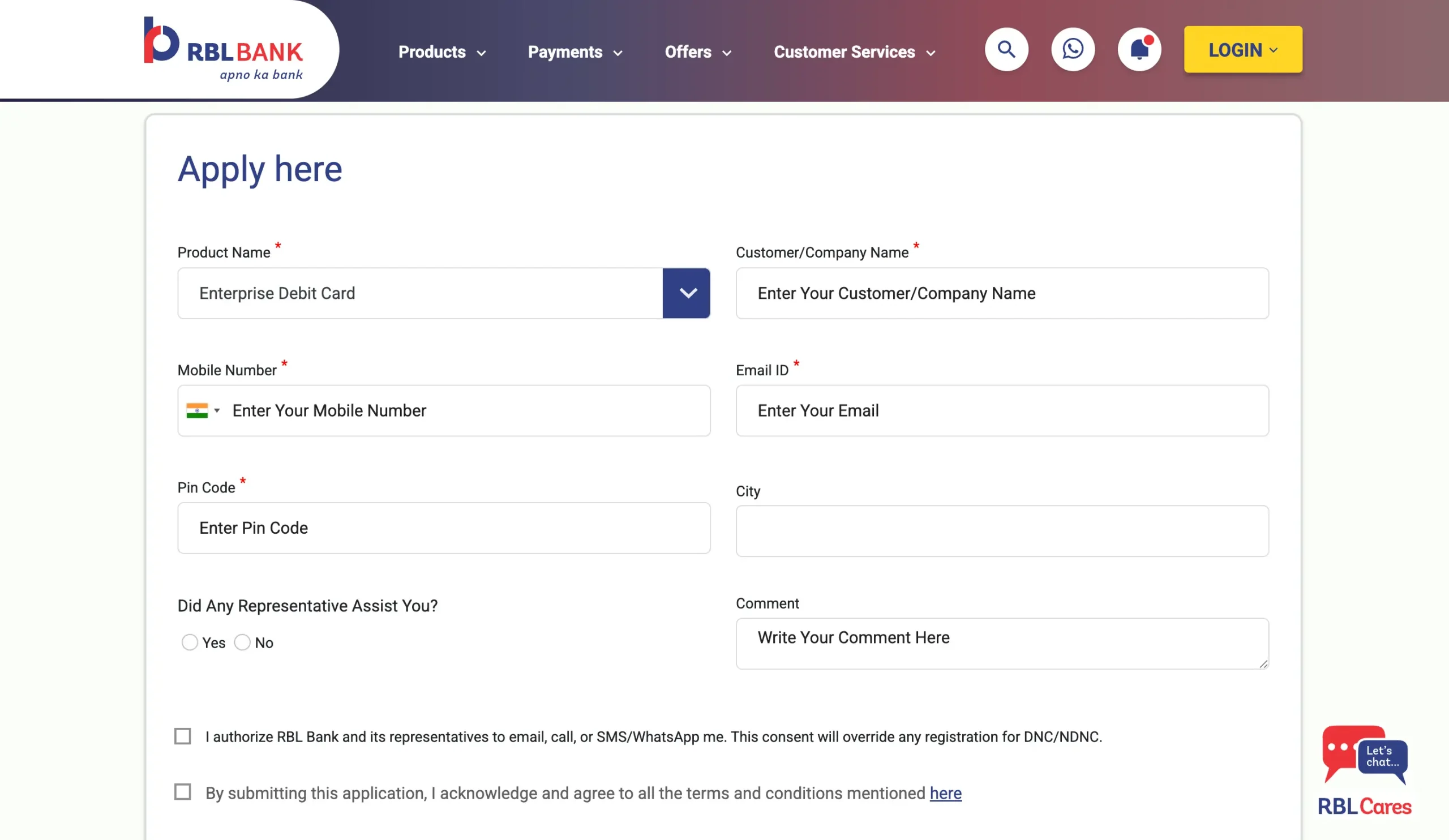Click inside the Enter Pin Code field
This screenshot has height=840, width=1449.
[443, 528]
